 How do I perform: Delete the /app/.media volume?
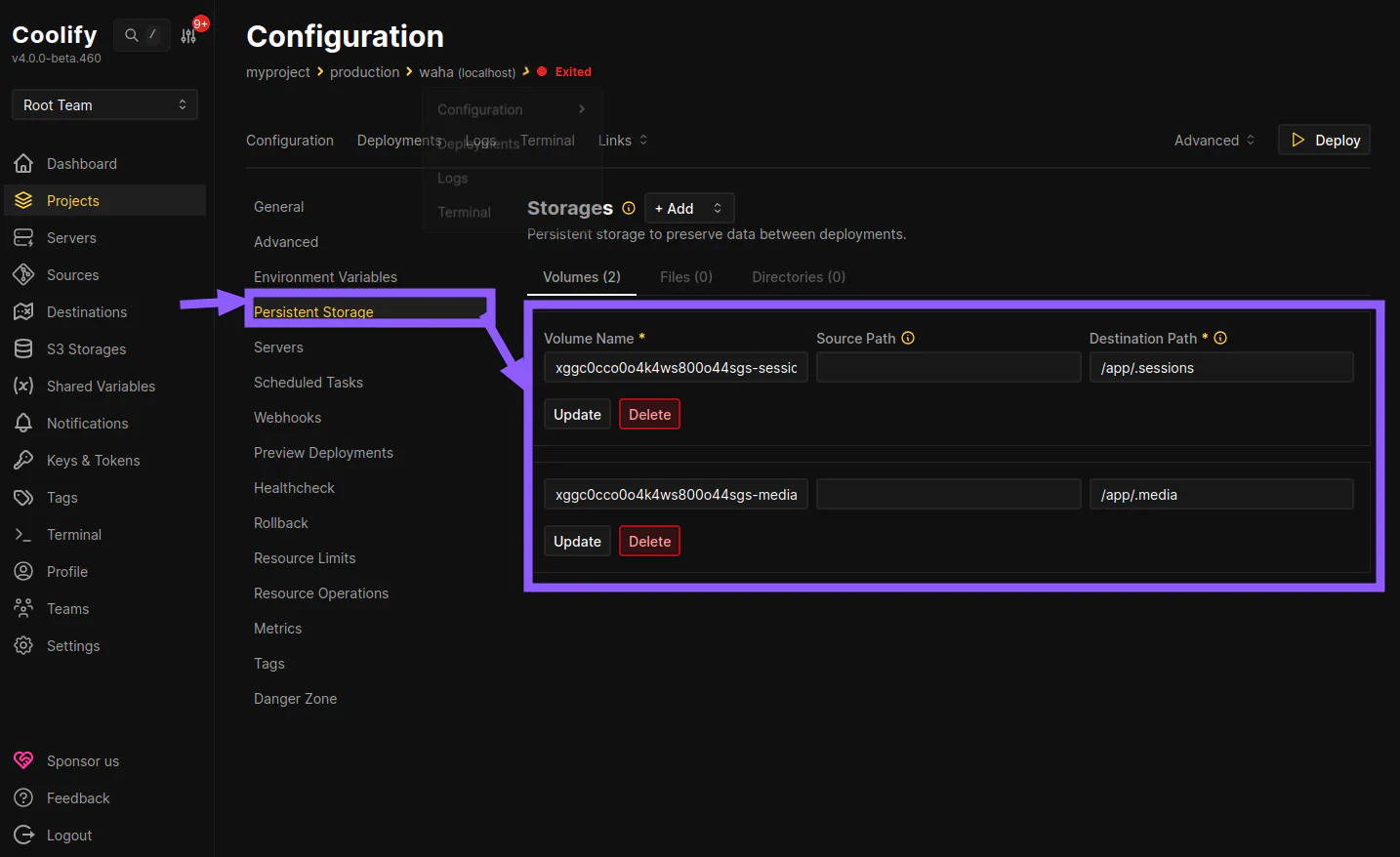coord(649,542)
